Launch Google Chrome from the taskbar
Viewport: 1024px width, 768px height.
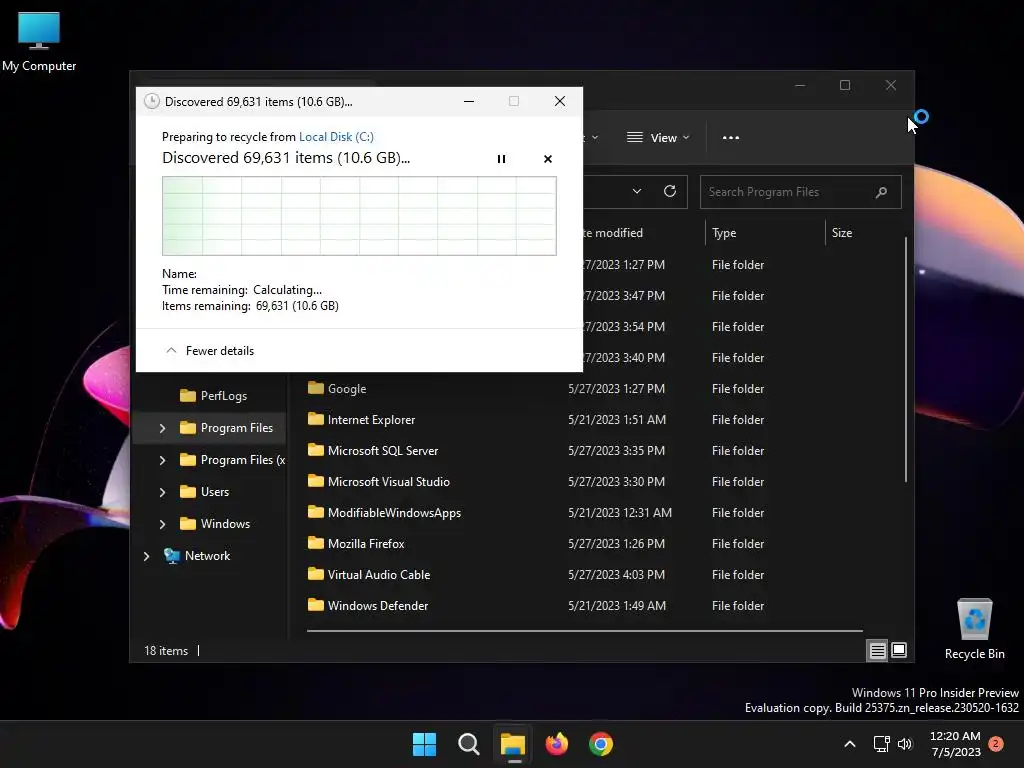(x=601, y=744)
